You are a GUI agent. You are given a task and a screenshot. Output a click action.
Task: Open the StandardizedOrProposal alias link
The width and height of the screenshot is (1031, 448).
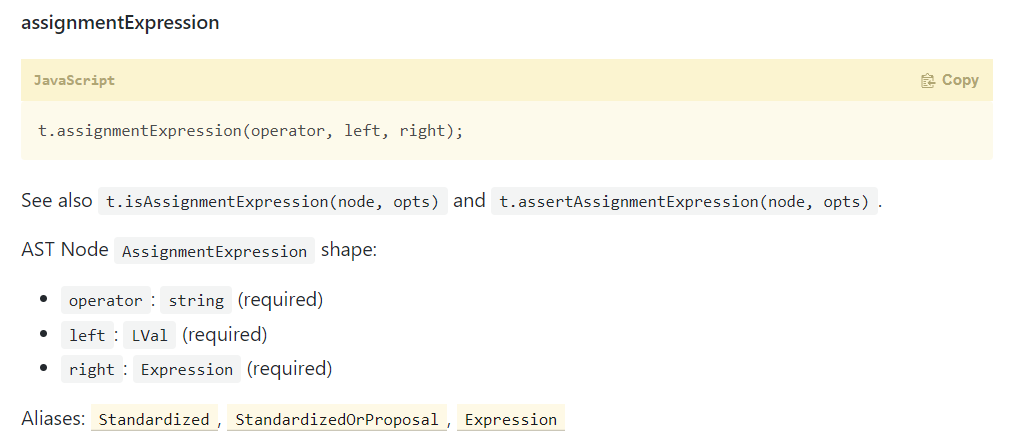337,420
